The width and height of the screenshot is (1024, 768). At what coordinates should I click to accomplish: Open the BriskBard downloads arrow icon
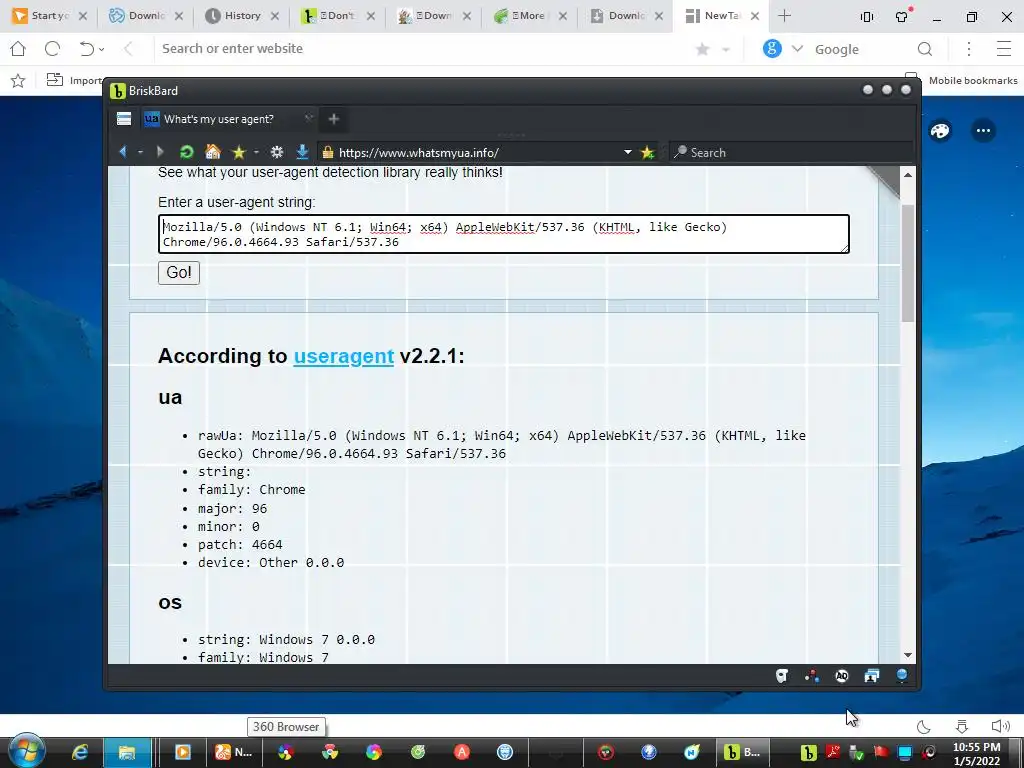(x=302, y=152)
